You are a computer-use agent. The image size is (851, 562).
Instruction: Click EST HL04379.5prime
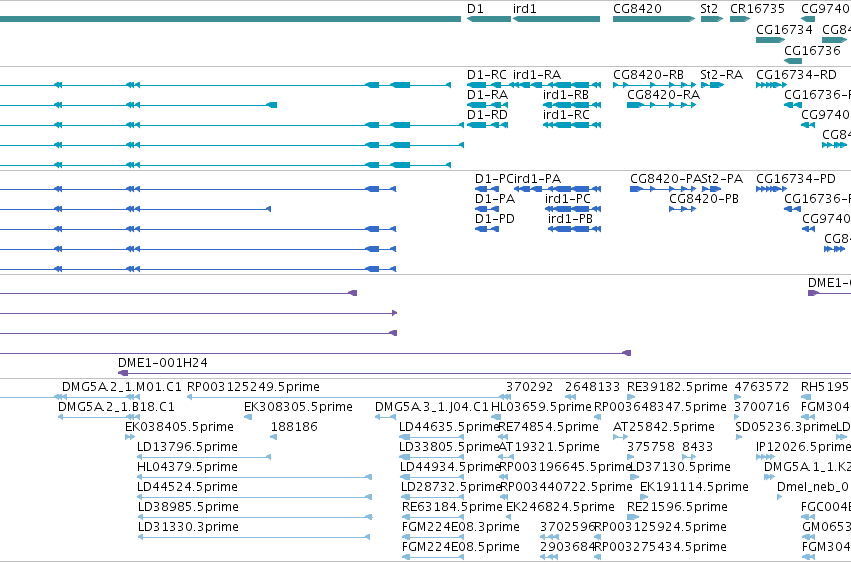[x=187, y=468]
